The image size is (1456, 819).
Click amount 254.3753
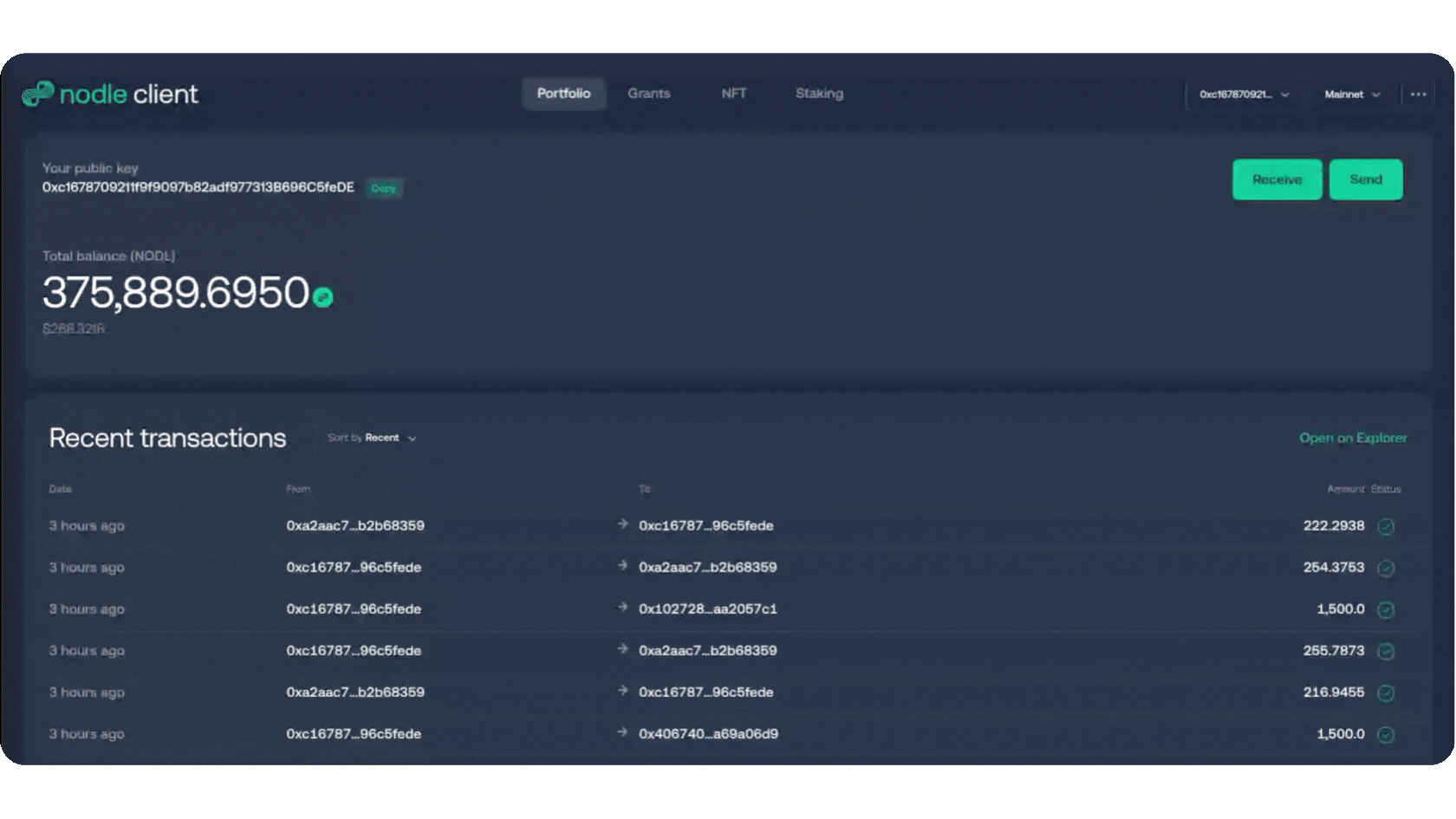pyautogui.click(x=1334, y=568)
